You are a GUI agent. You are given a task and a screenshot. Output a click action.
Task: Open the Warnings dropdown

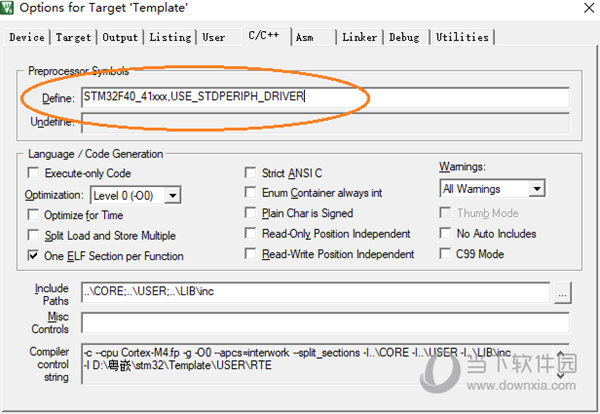pyautogui.click(x=537, y=189)
